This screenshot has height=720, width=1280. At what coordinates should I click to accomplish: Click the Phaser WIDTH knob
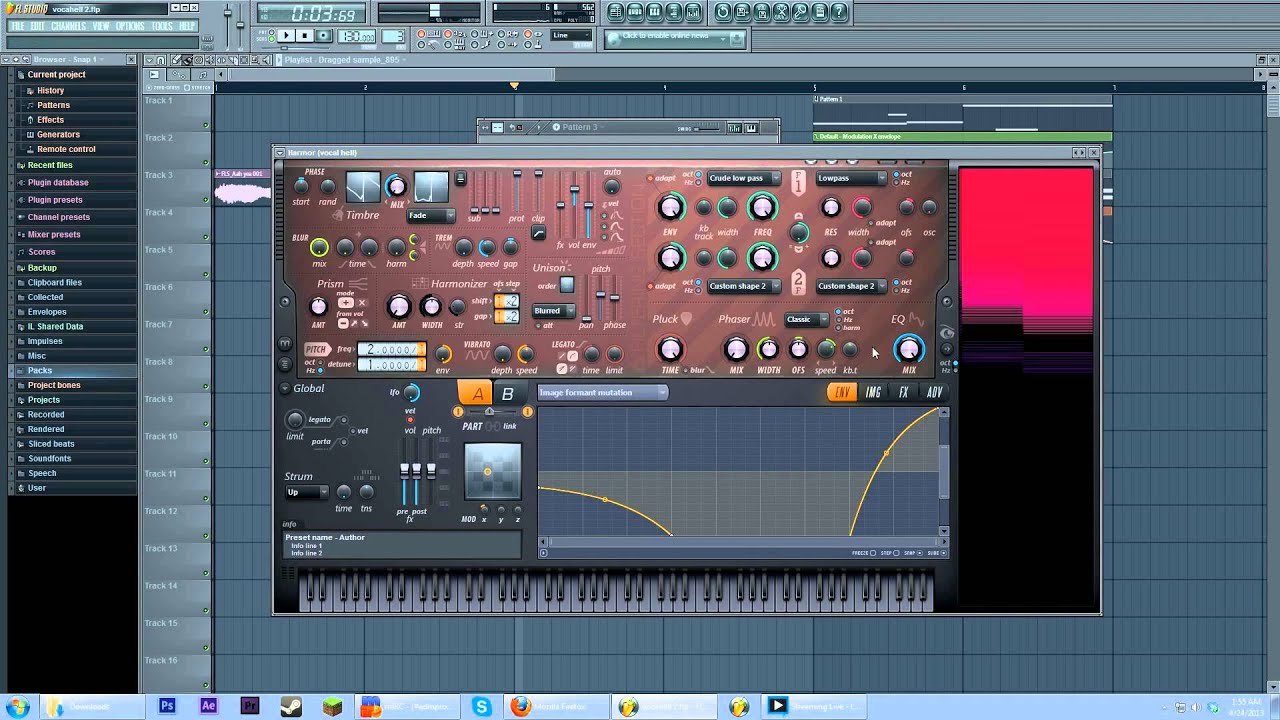(768, 349)
